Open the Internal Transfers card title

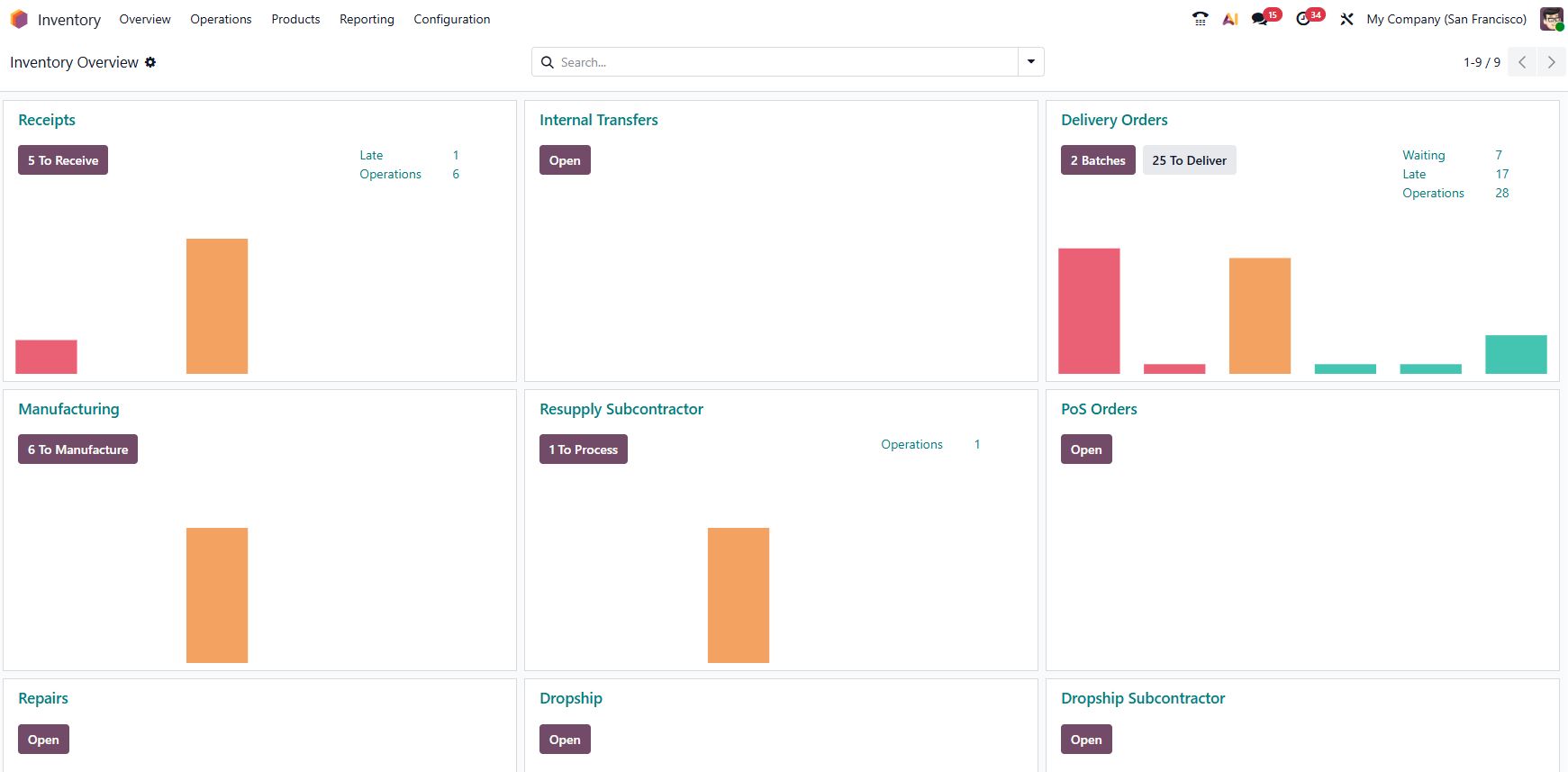tap(599, 120)
